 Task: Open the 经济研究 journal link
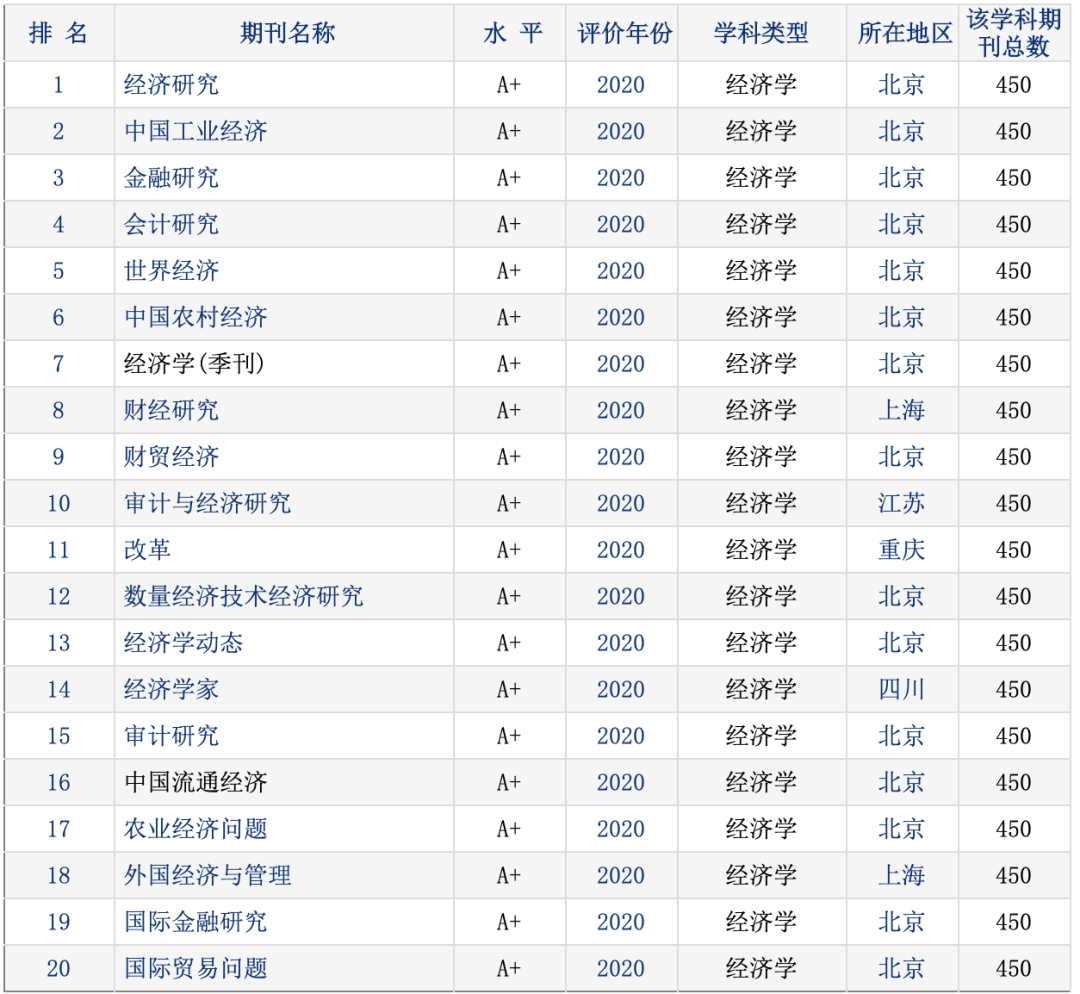click(171, 85)
